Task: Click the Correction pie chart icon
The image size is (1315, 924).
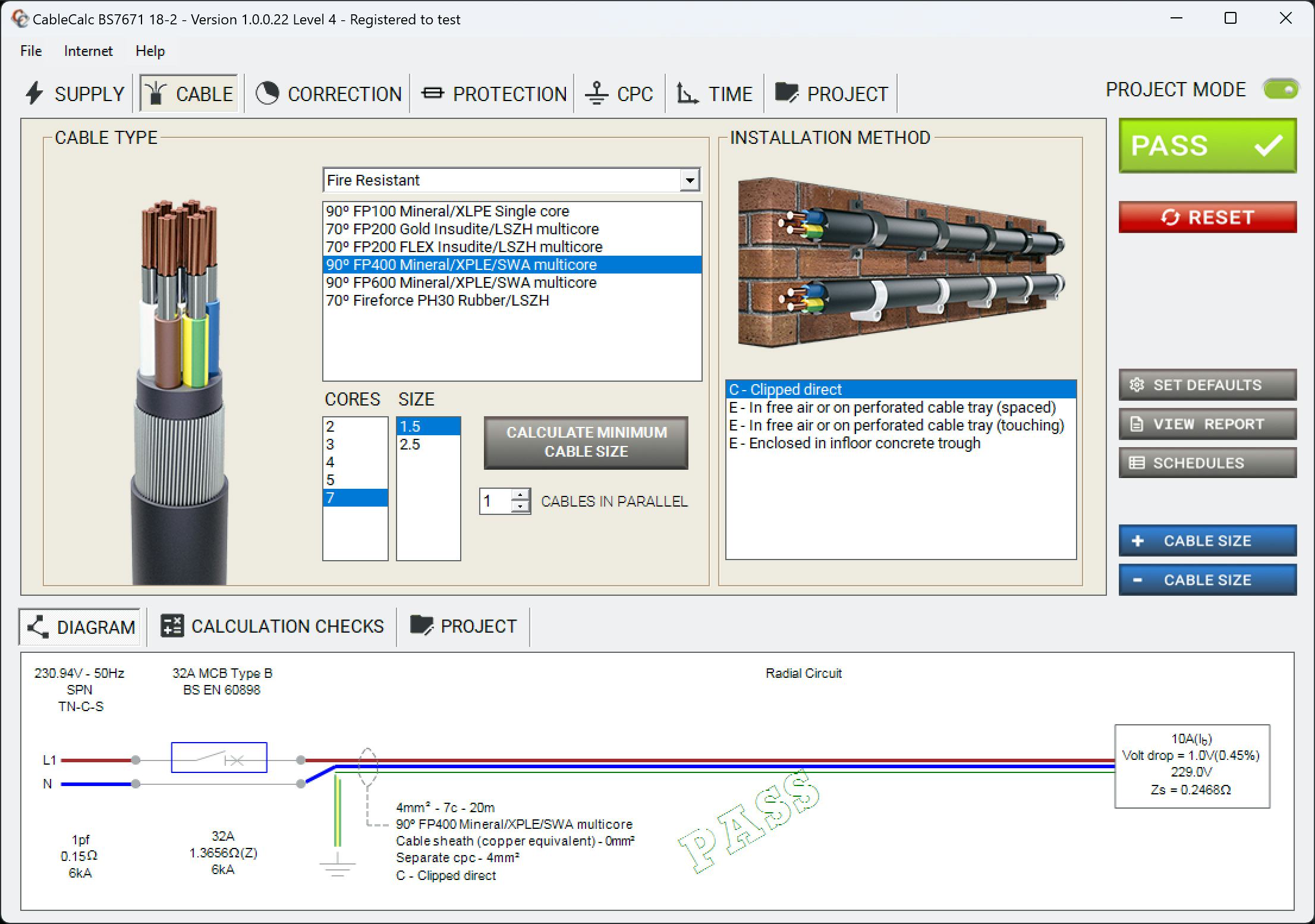Action: (x=267, y=93)
